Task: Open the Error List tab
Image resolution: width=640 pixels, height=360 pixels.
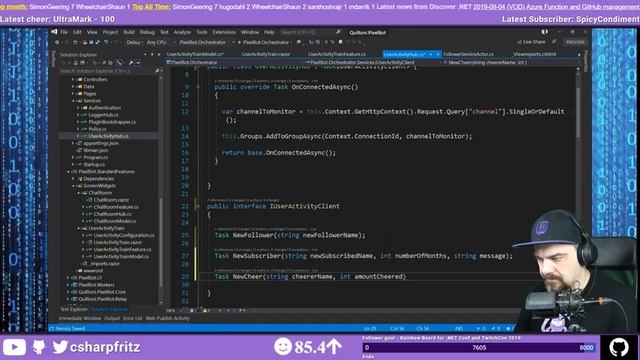Action: (x=133, y=318)
